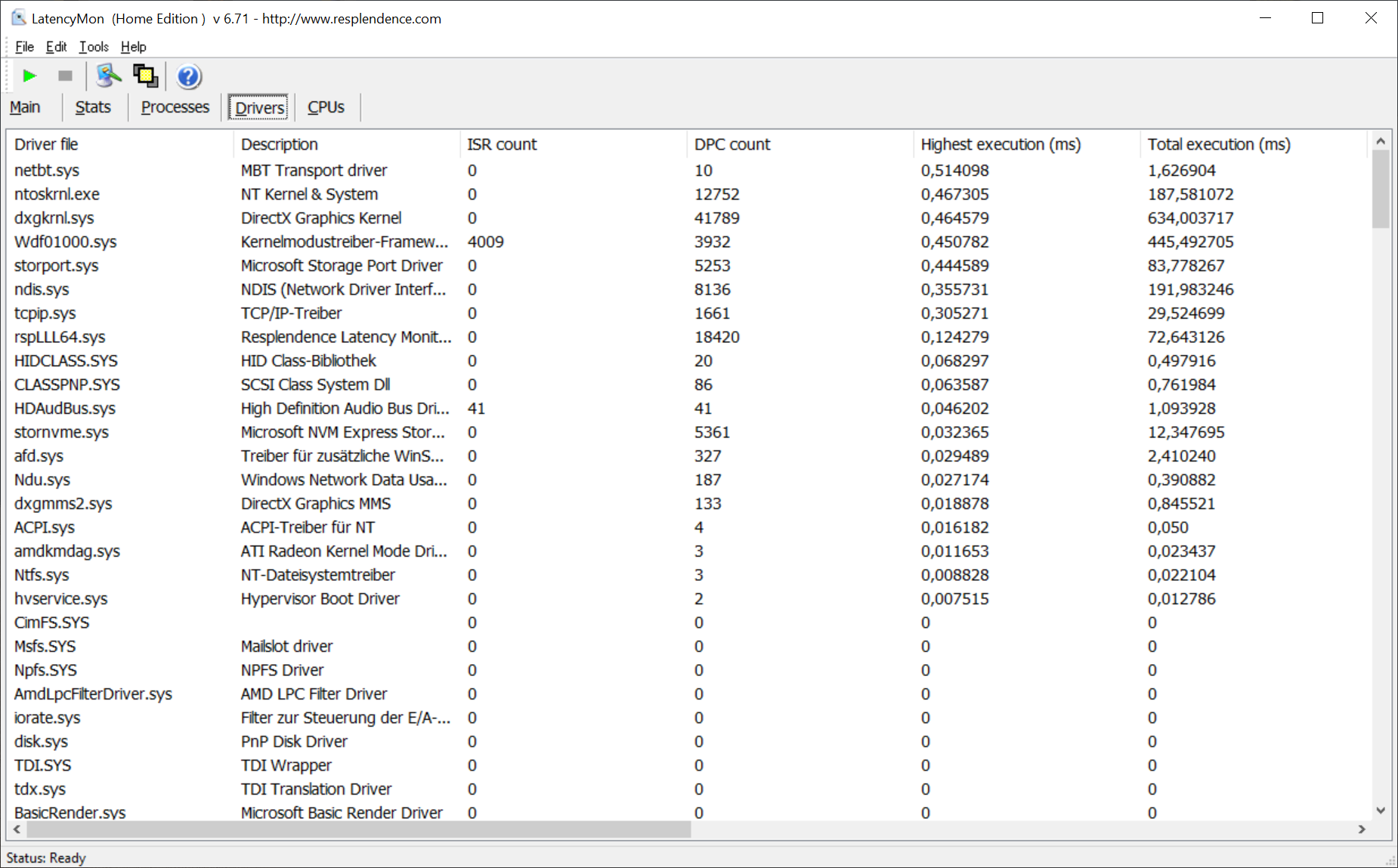The height and width of the screenshot is (868, 1398).
Task: Sort by the Driver file column header
Action: (121, 144)
